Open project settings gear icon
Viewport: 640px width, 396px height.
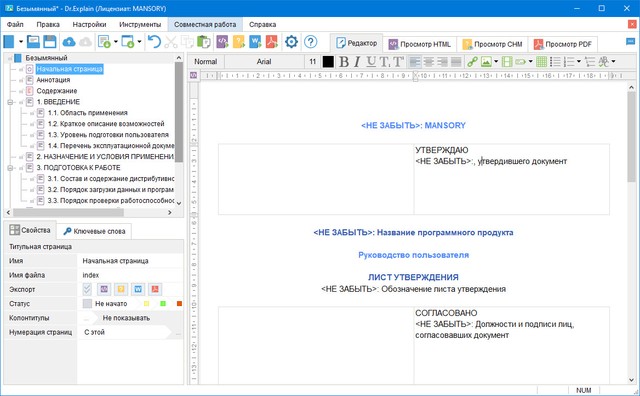(291, 42)
